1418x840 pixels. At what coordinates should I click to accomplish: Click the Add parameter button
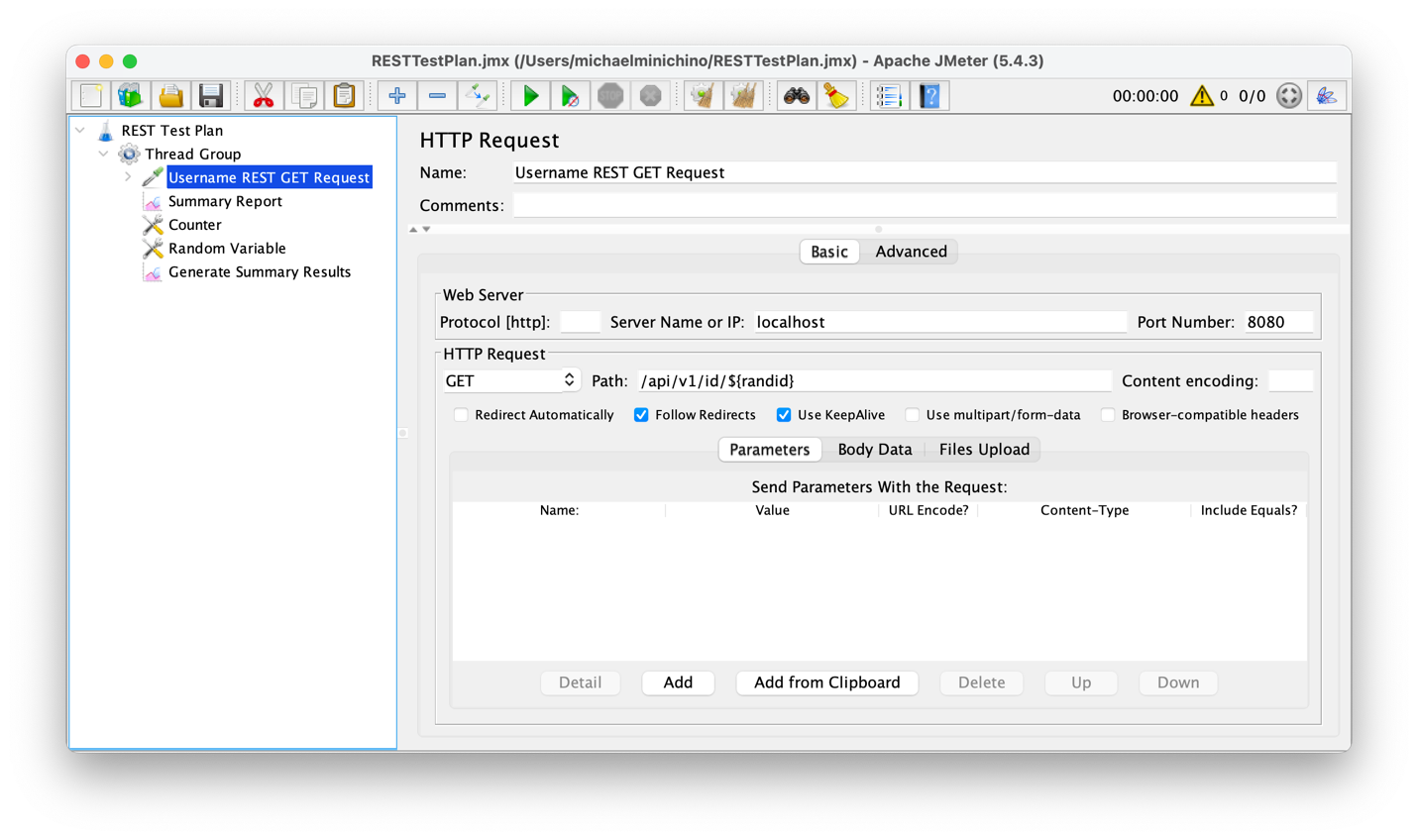point(678,682)
